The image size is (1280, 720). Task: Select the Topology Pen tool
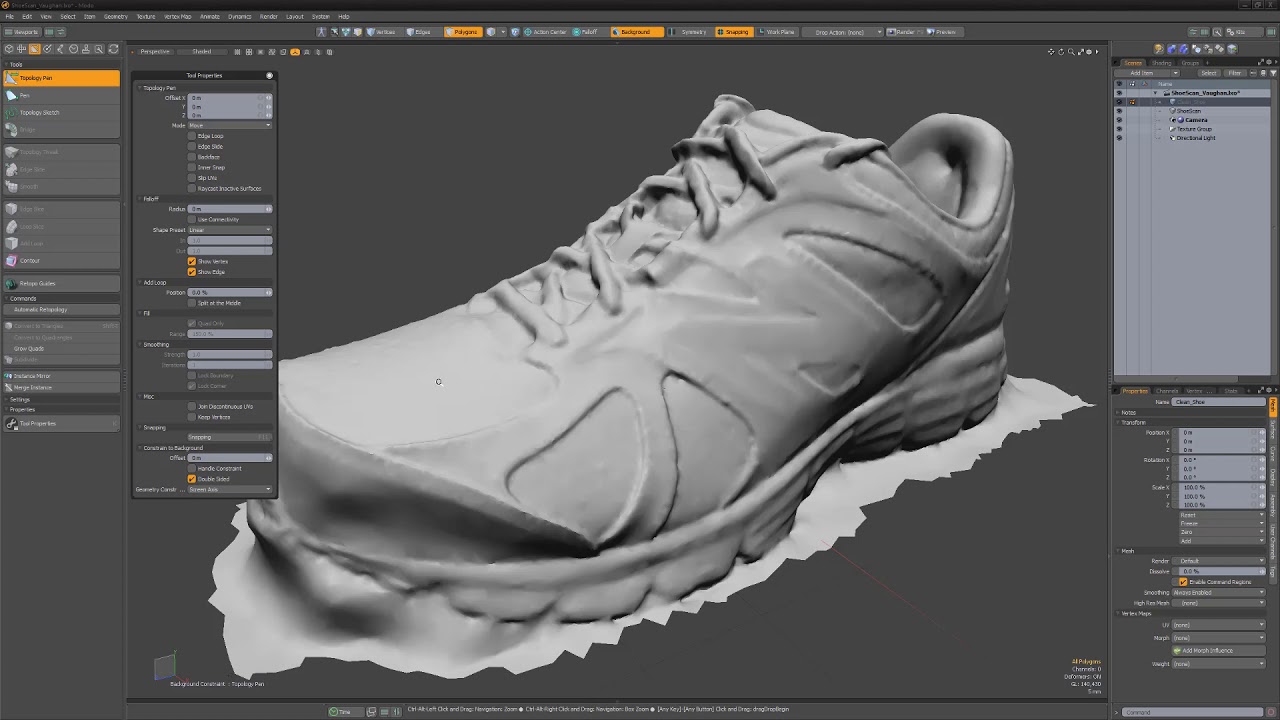[60, 78]
